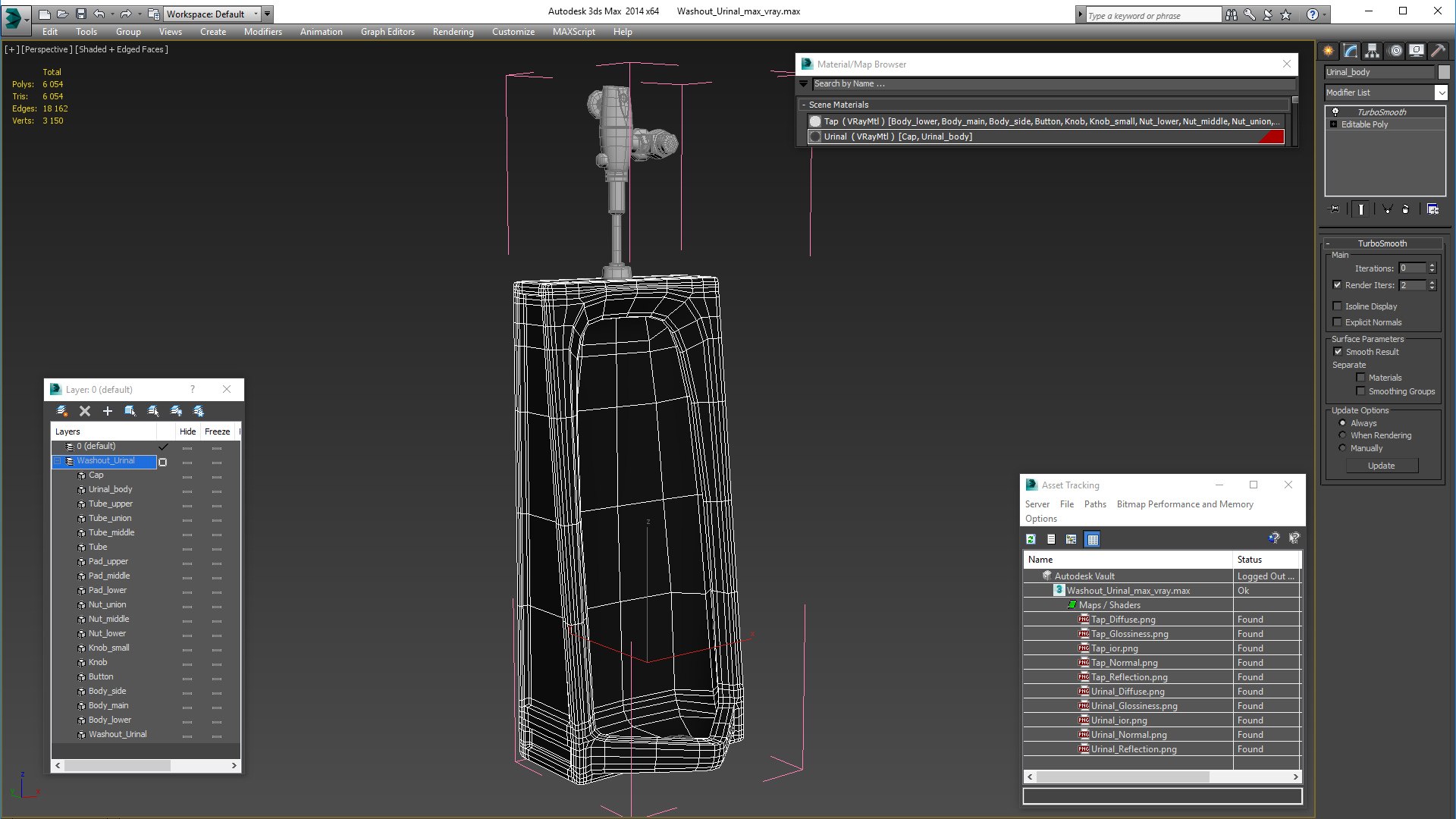Select Tap VRayMtl material entry
The height and width of the screenshot is (819, 1456).
pyautogui.click(x=1046, y=121)
